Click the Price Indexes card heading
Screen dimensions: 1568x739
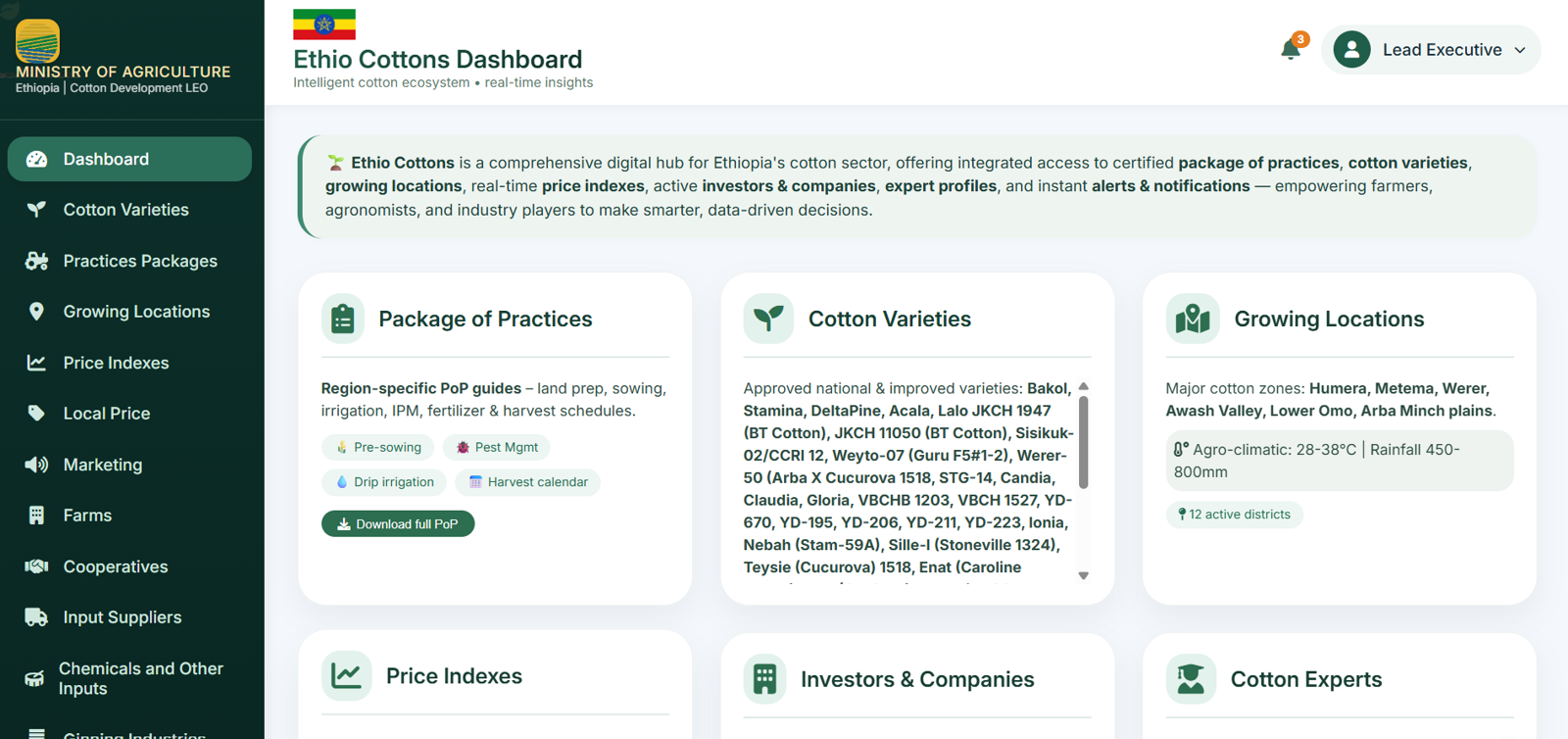pos(454,675)
